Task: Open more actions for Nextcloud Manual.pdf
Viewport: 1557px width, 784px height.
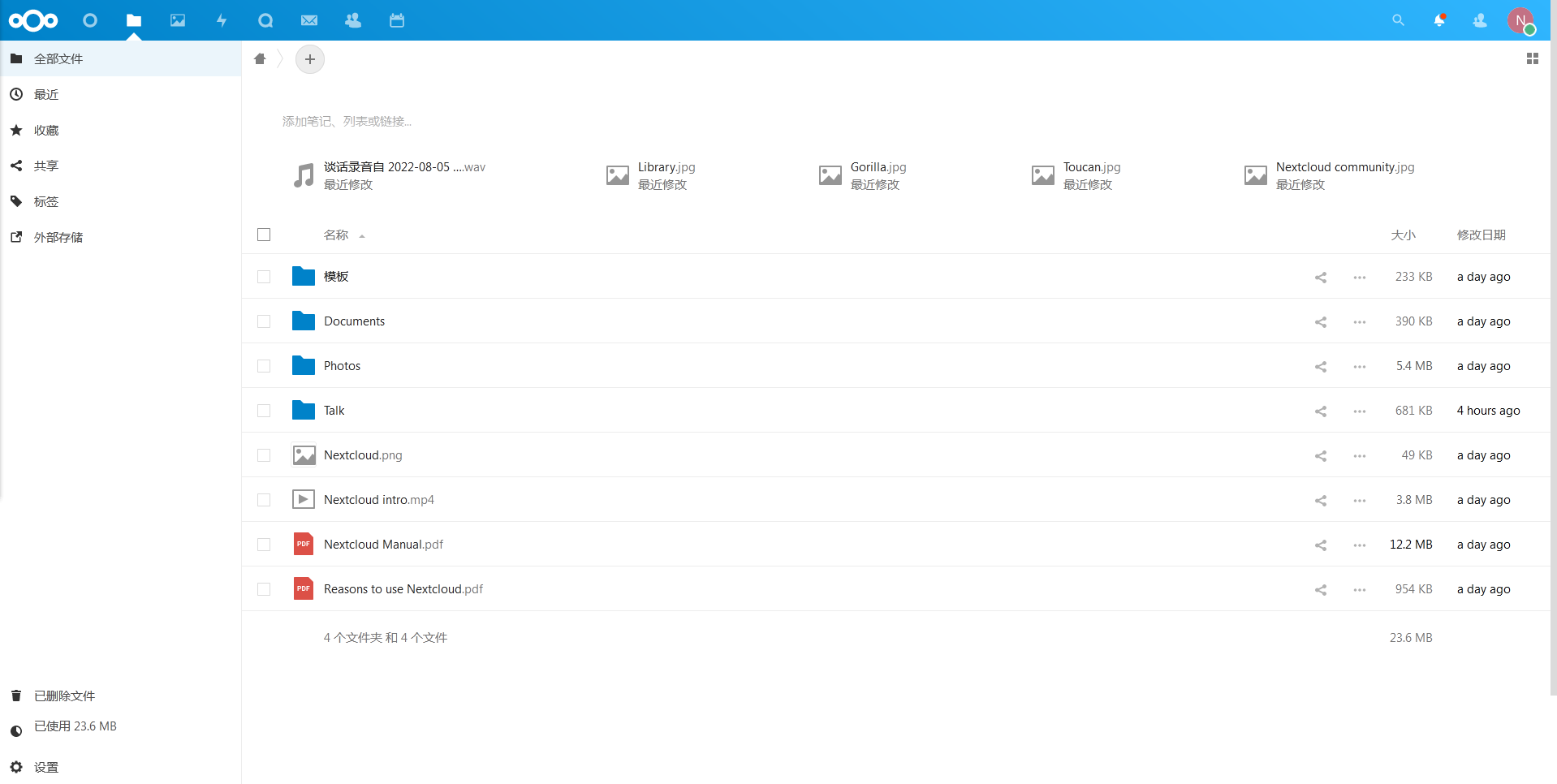Action: (1360, 545)
